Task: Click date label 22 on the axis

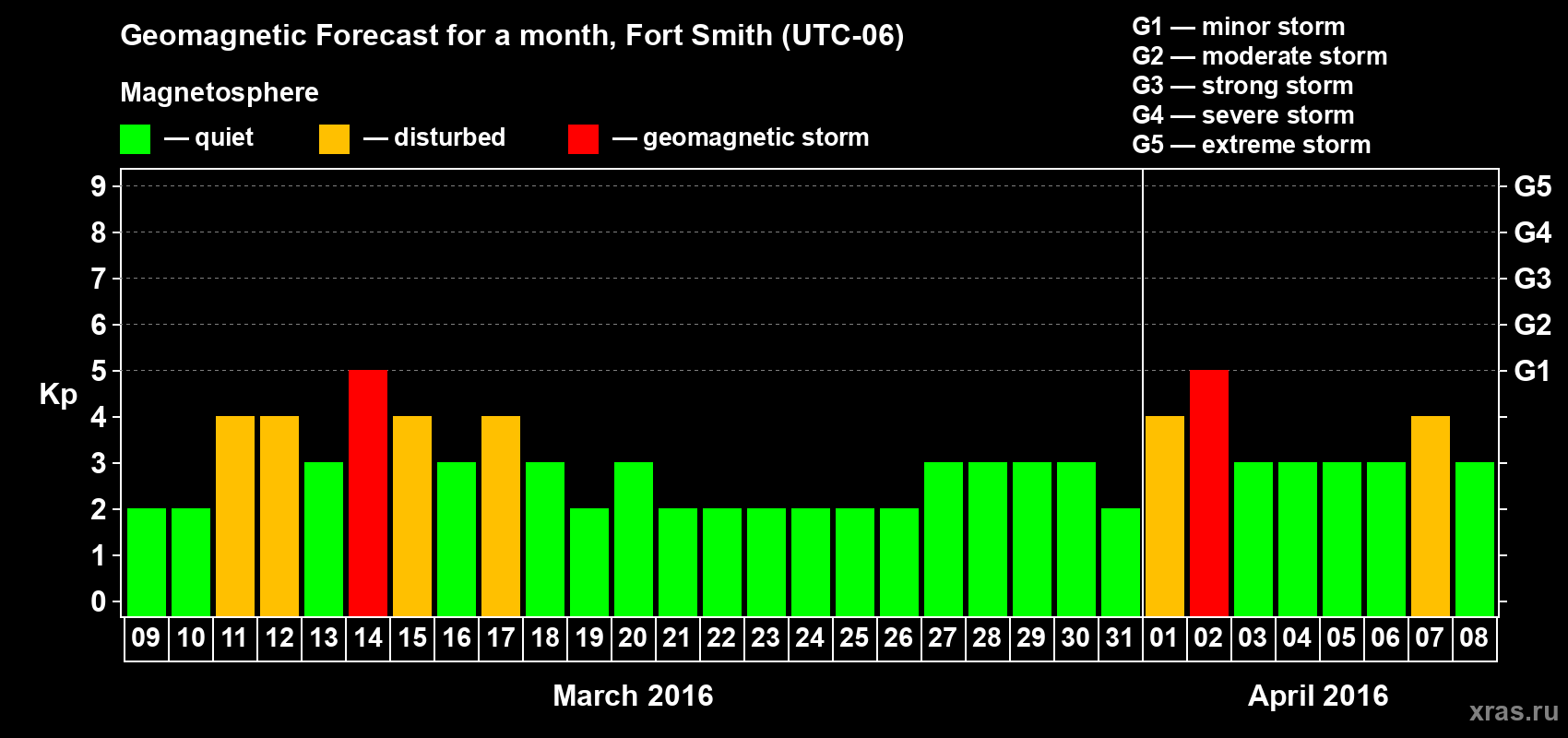Action: 722,638
